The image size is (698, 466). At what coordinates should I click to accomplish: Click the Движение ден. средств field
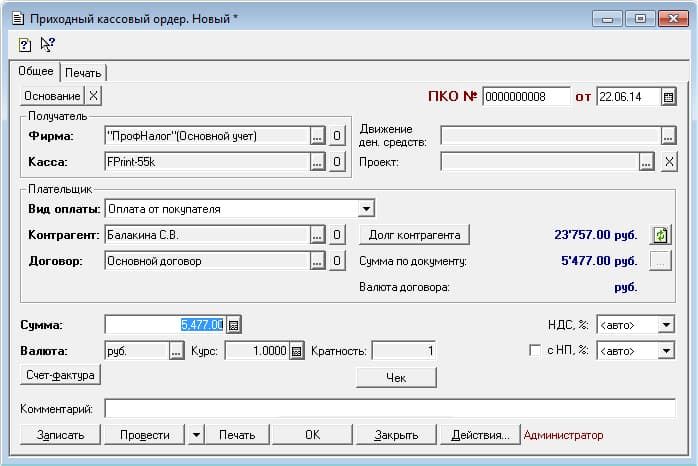pos(550,136)
